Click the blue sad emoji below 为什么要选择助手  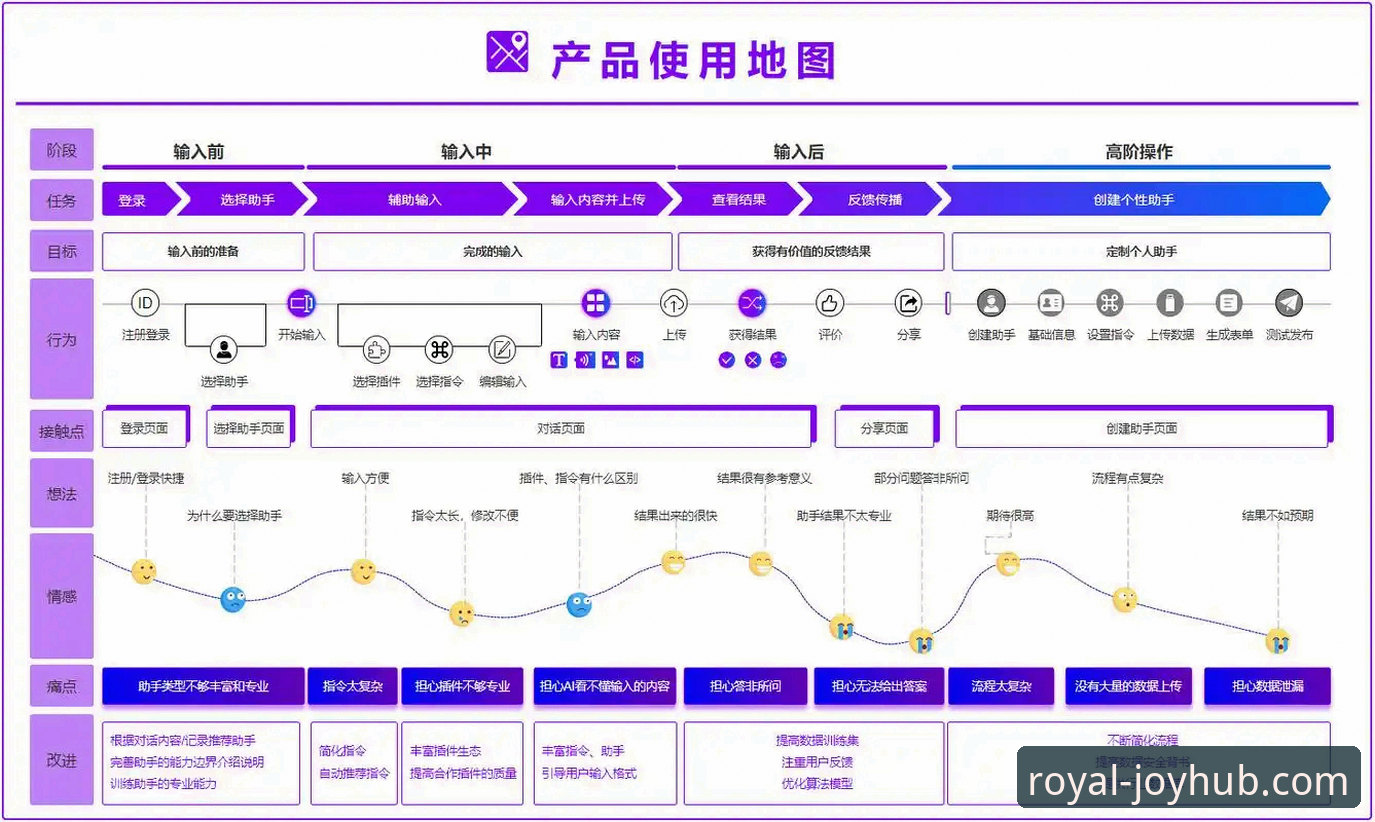[233, 599]
